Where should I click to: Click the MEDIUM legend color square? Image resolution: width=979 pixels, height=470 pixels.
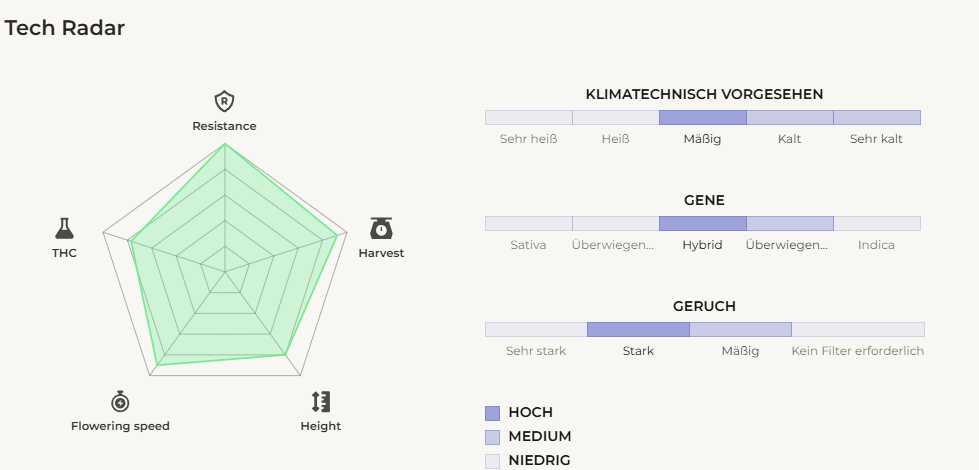pos(492,437)
